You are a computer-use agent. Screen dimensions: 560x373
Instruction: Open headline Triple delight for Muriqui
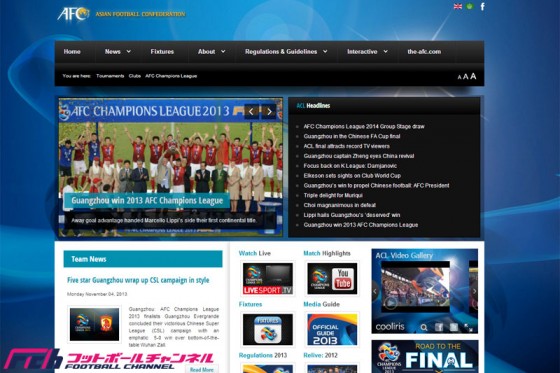333,195
